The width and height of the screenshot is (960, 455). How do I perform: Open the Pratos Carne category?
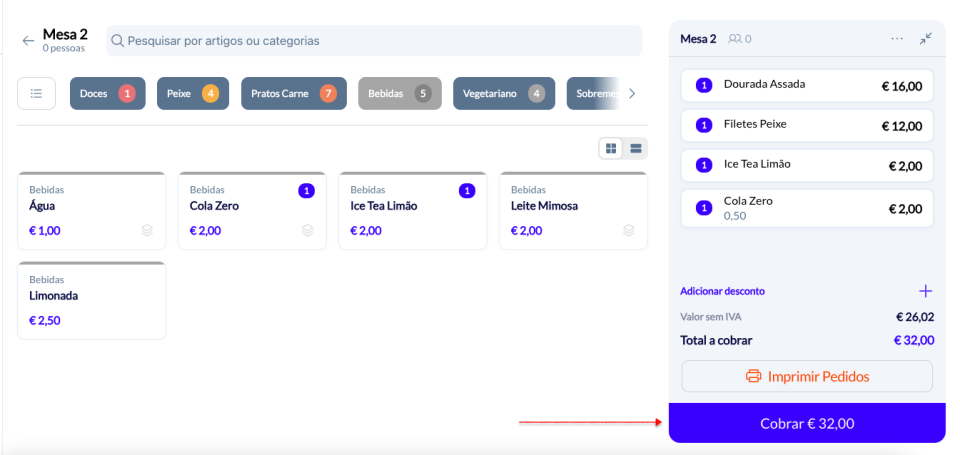[x=293, y=93]
